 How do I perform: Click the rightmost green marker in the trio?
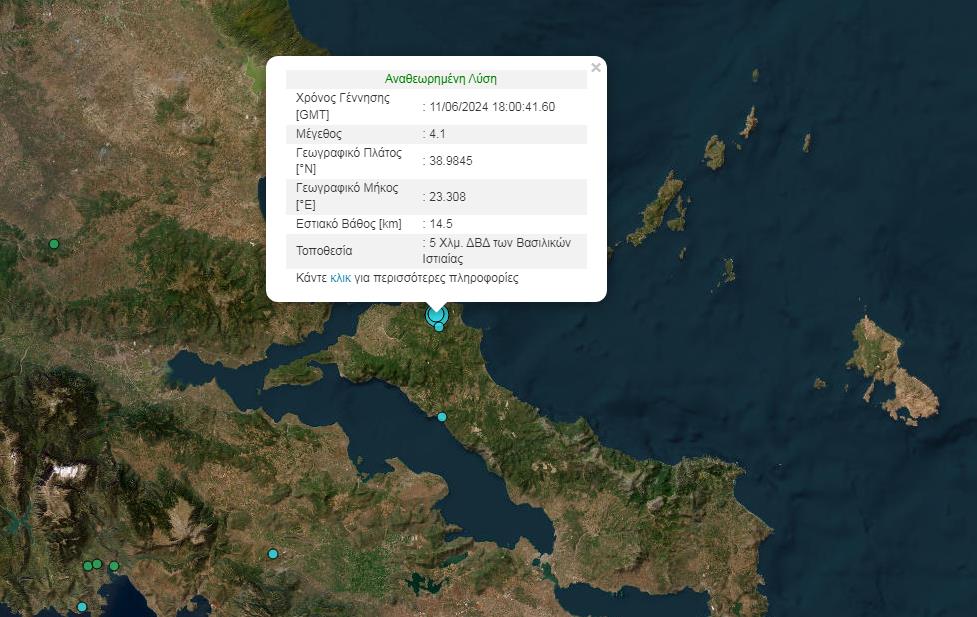tap(114, 566)
